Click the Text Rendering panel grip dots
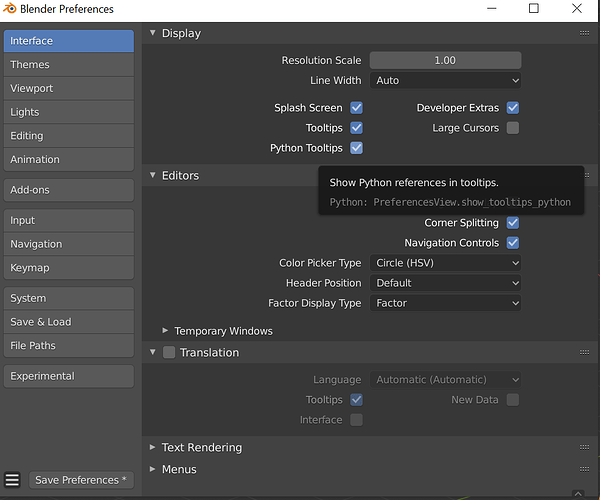Image resolution: width=600 pixels, height=500 pixels. [584, 447]
